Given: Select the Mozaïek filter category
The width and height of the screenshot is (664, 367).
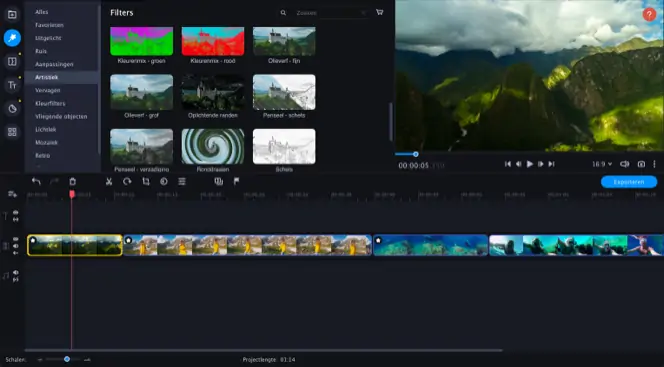Looking at the screenshot, I should (46, 143).
